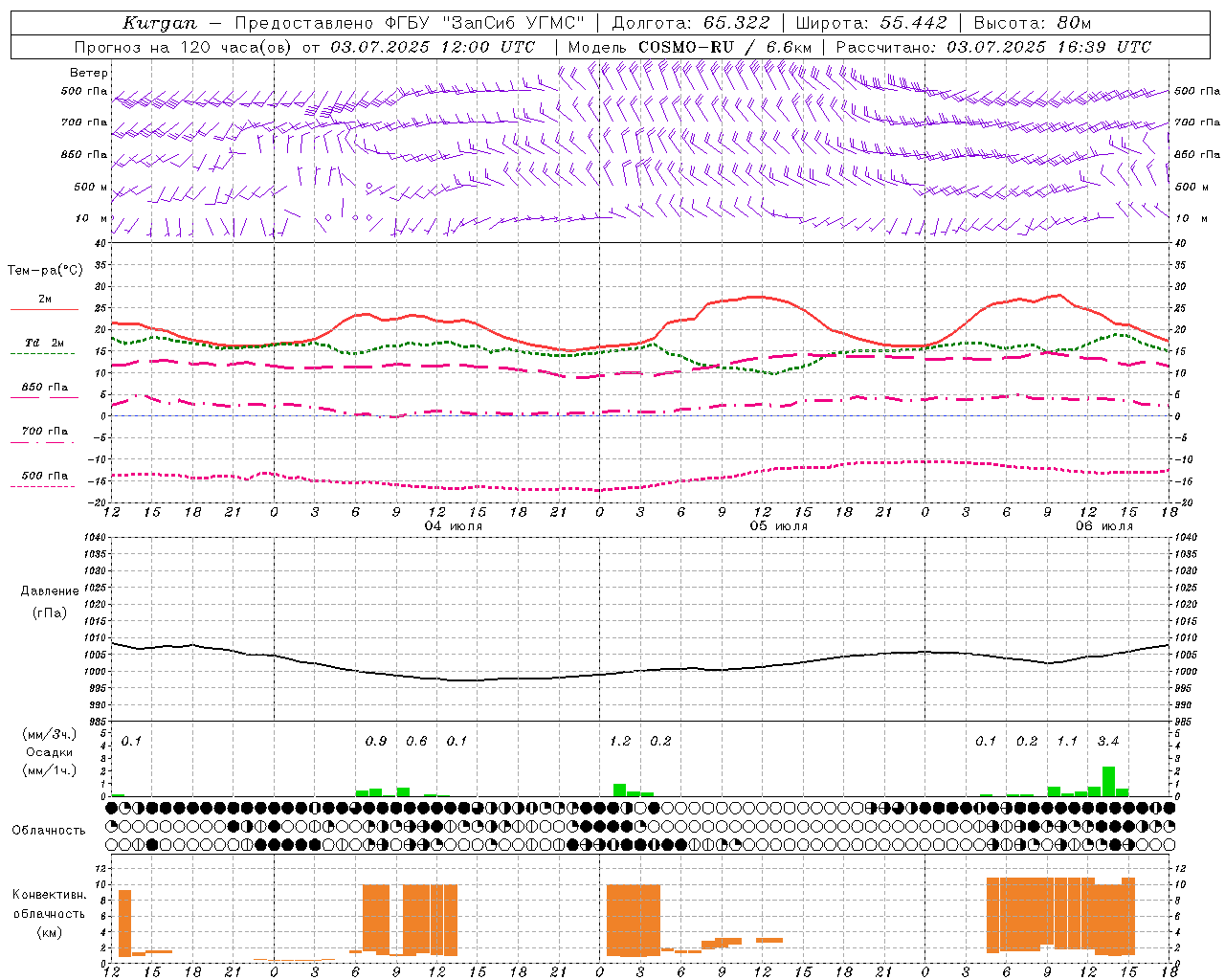Select forecast start "03.07.2025 12:00 UTC"

[x=433, y=47]
